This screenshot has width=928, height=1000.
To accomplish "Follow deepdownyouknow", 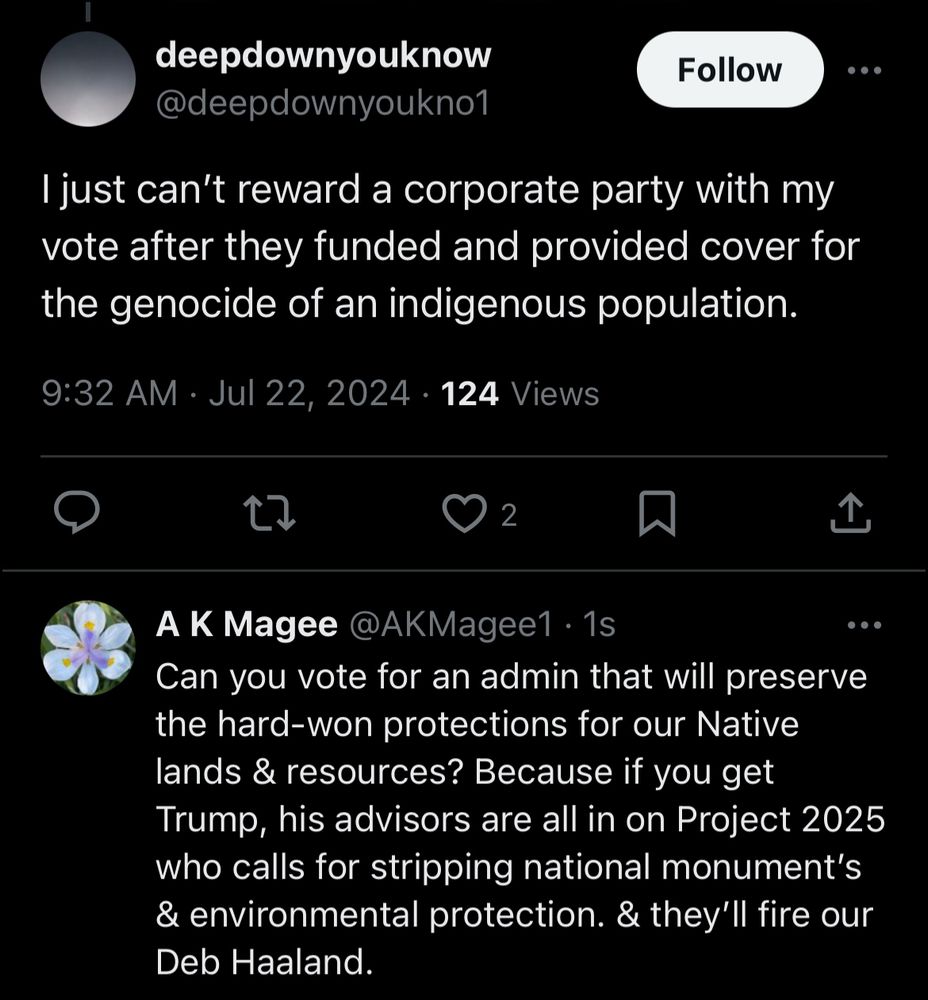I will (729, 70).
